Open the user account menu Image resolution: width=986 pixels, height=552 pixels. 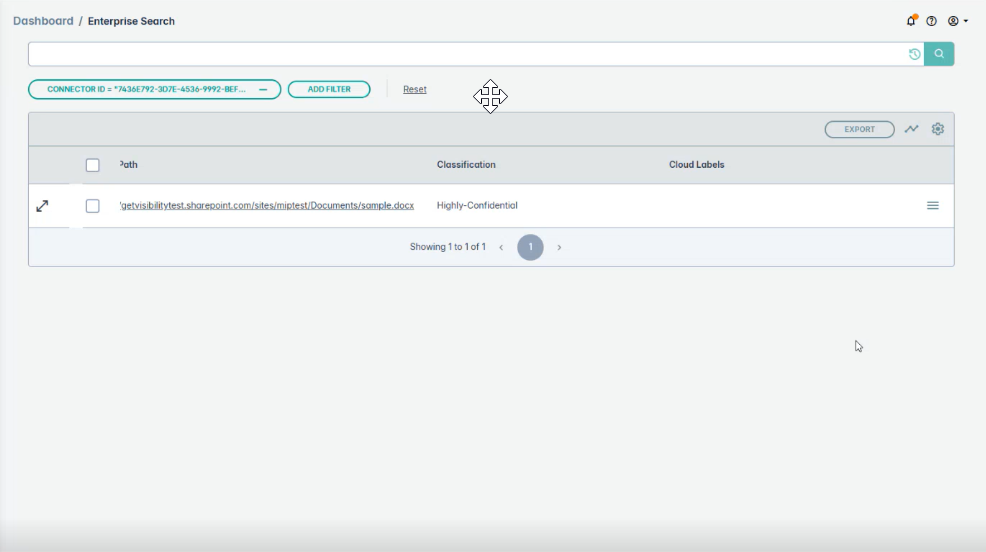click(957, 21)
